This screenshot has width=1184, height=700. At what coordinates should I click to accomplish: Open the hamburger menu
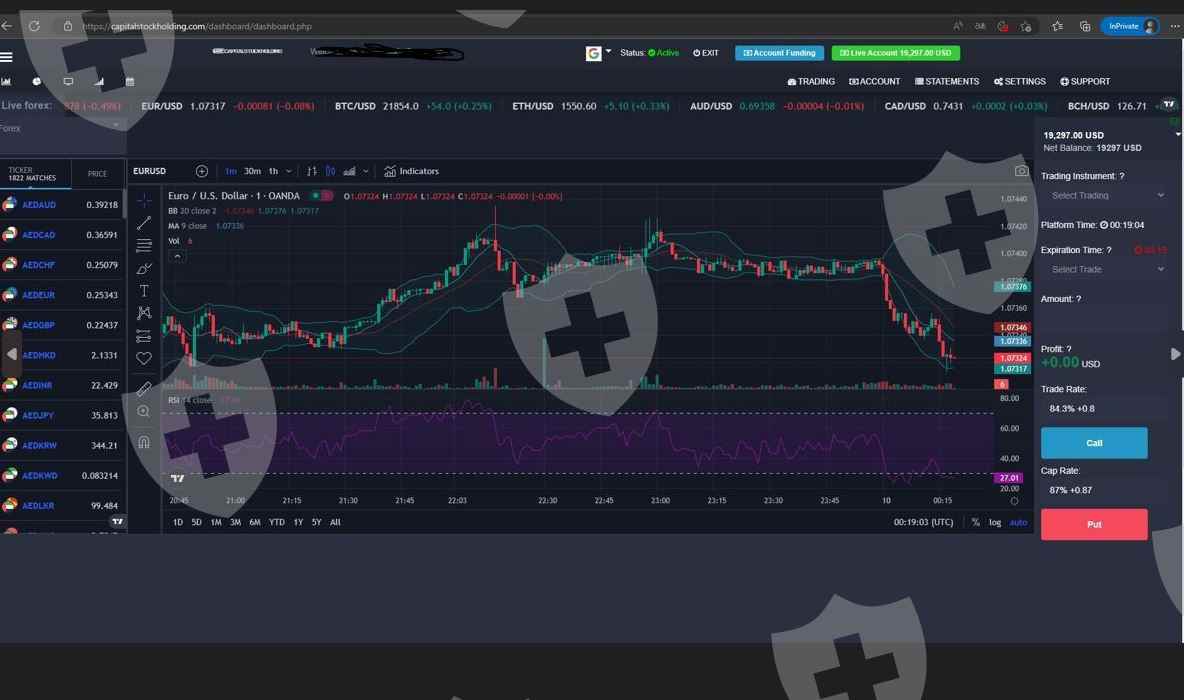click(7, 57)
